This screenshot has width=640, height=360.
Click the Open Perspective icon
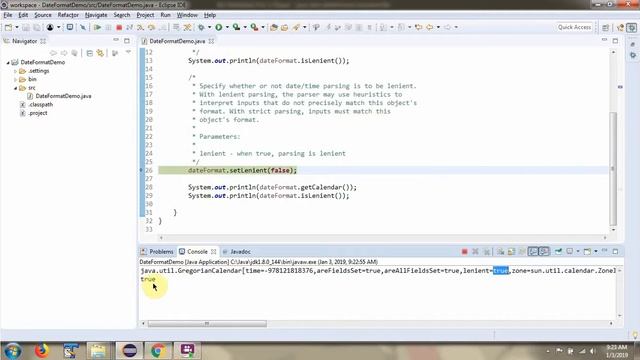tap(605, 27)
